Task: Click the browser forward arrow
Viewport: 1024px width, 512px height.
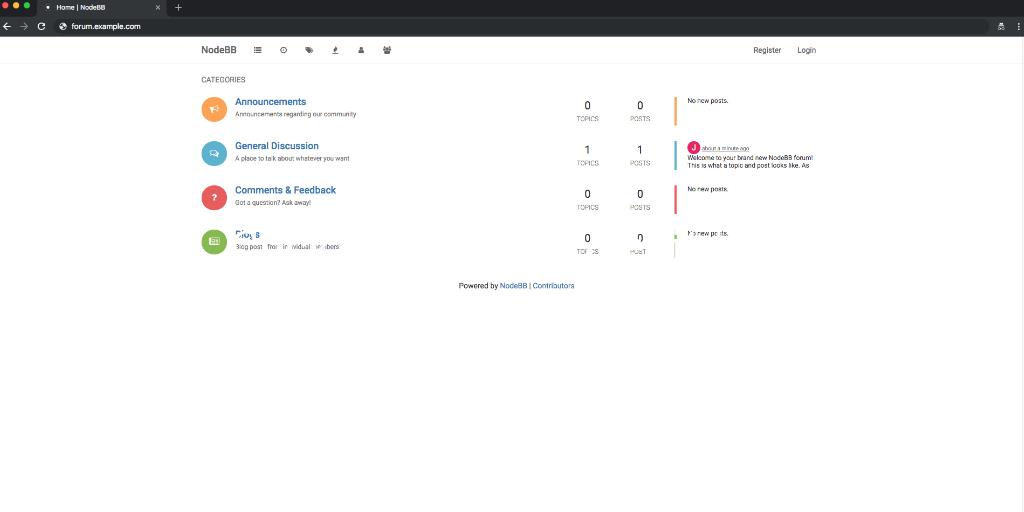Action: (x=24, y=26)
